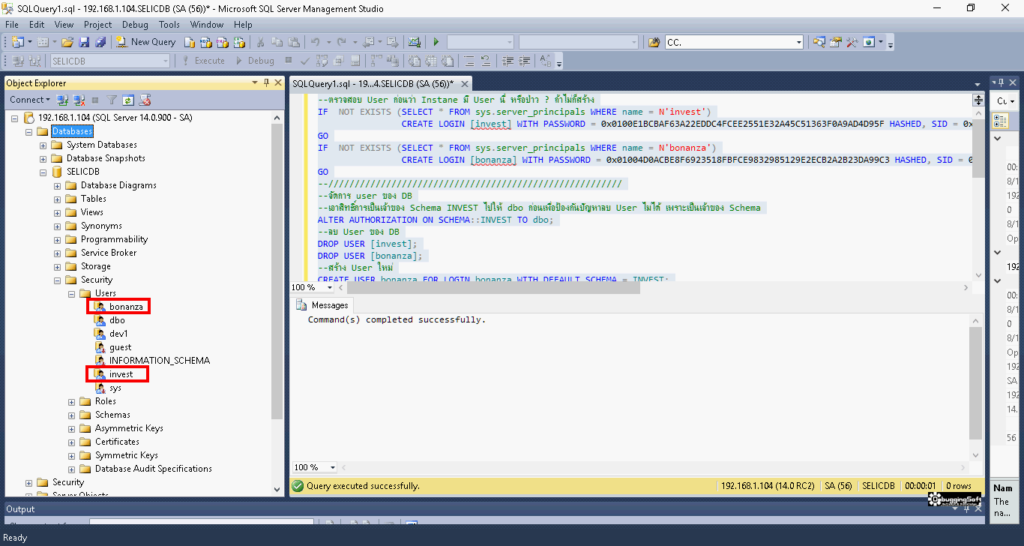
Task: Open the View menu
Action: click(x=64, y=25)
